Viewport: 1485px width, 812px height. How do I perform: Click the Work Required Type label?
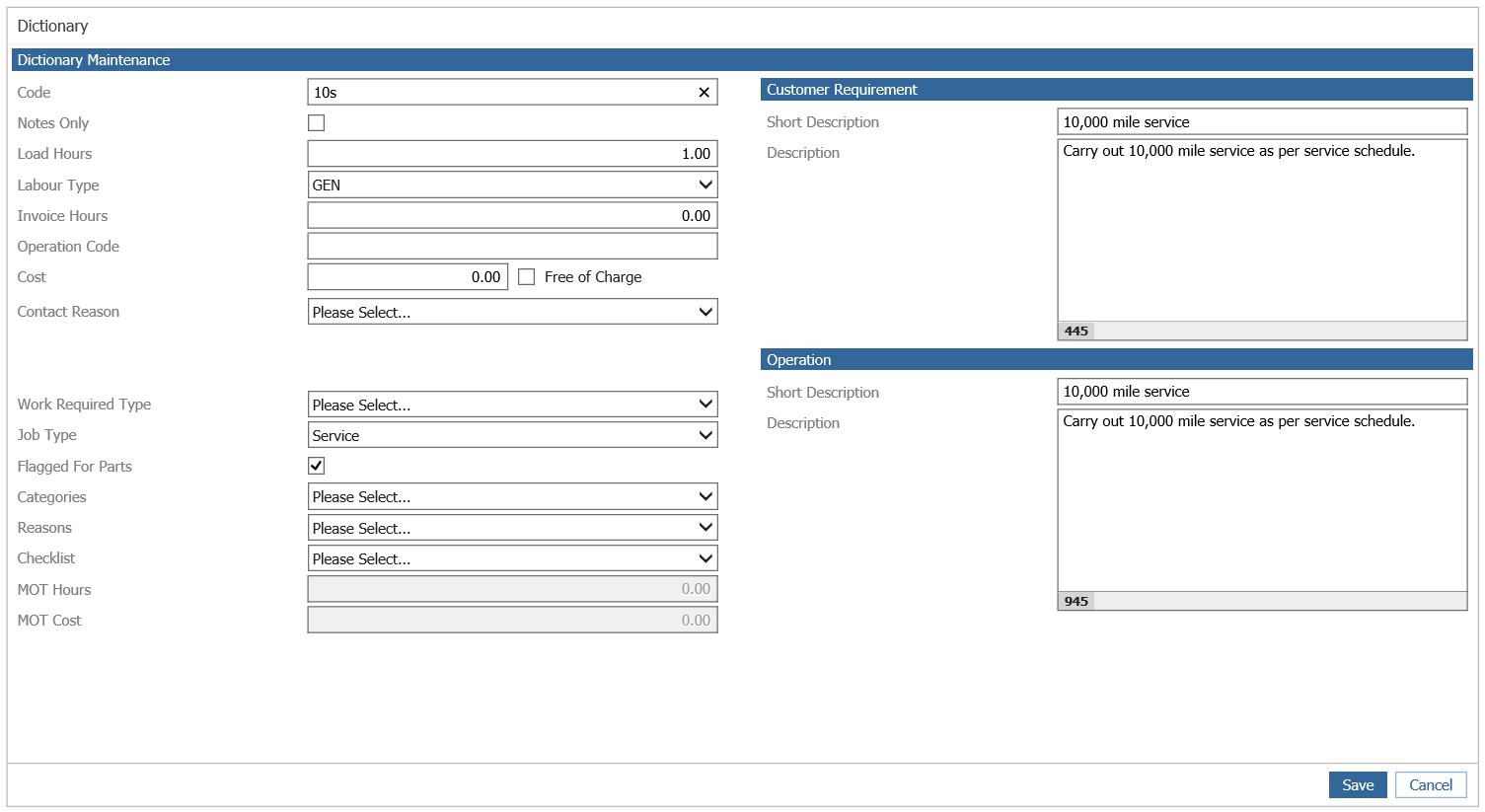coord(84,405)
